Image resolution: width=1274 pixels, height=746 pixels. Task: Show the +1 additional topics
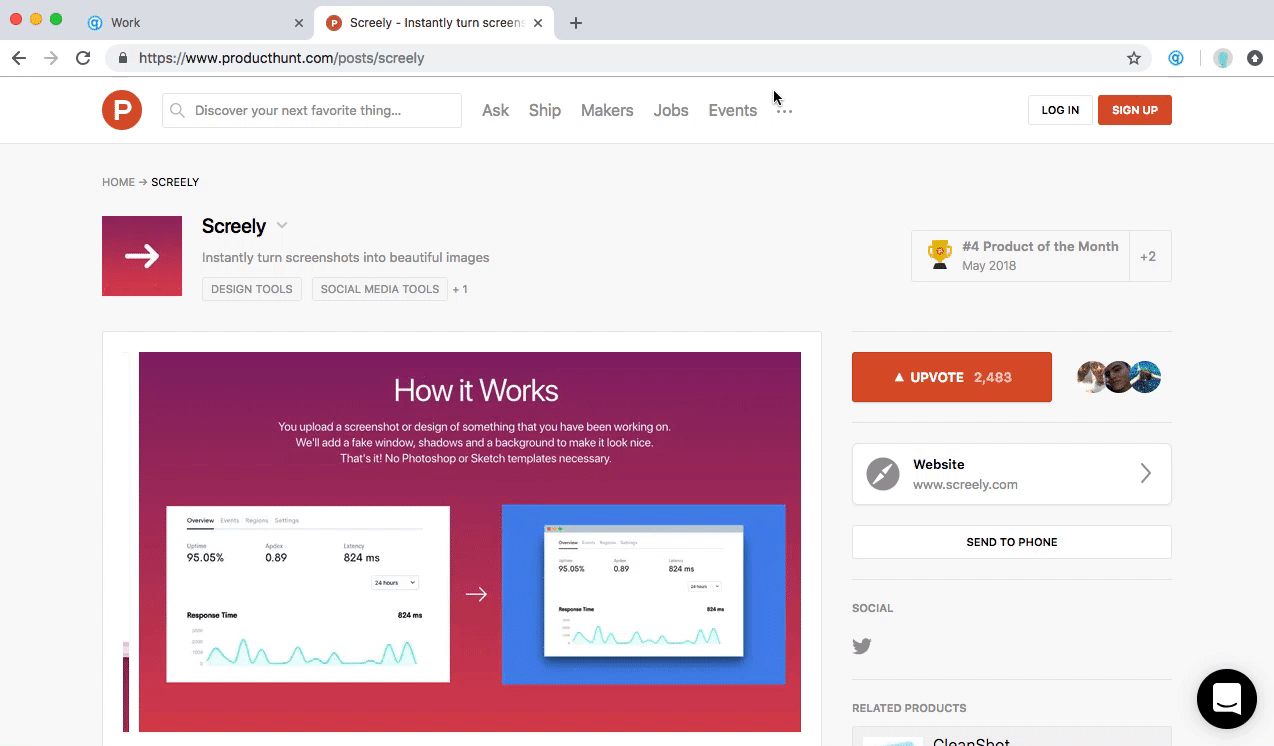[460, 290]
